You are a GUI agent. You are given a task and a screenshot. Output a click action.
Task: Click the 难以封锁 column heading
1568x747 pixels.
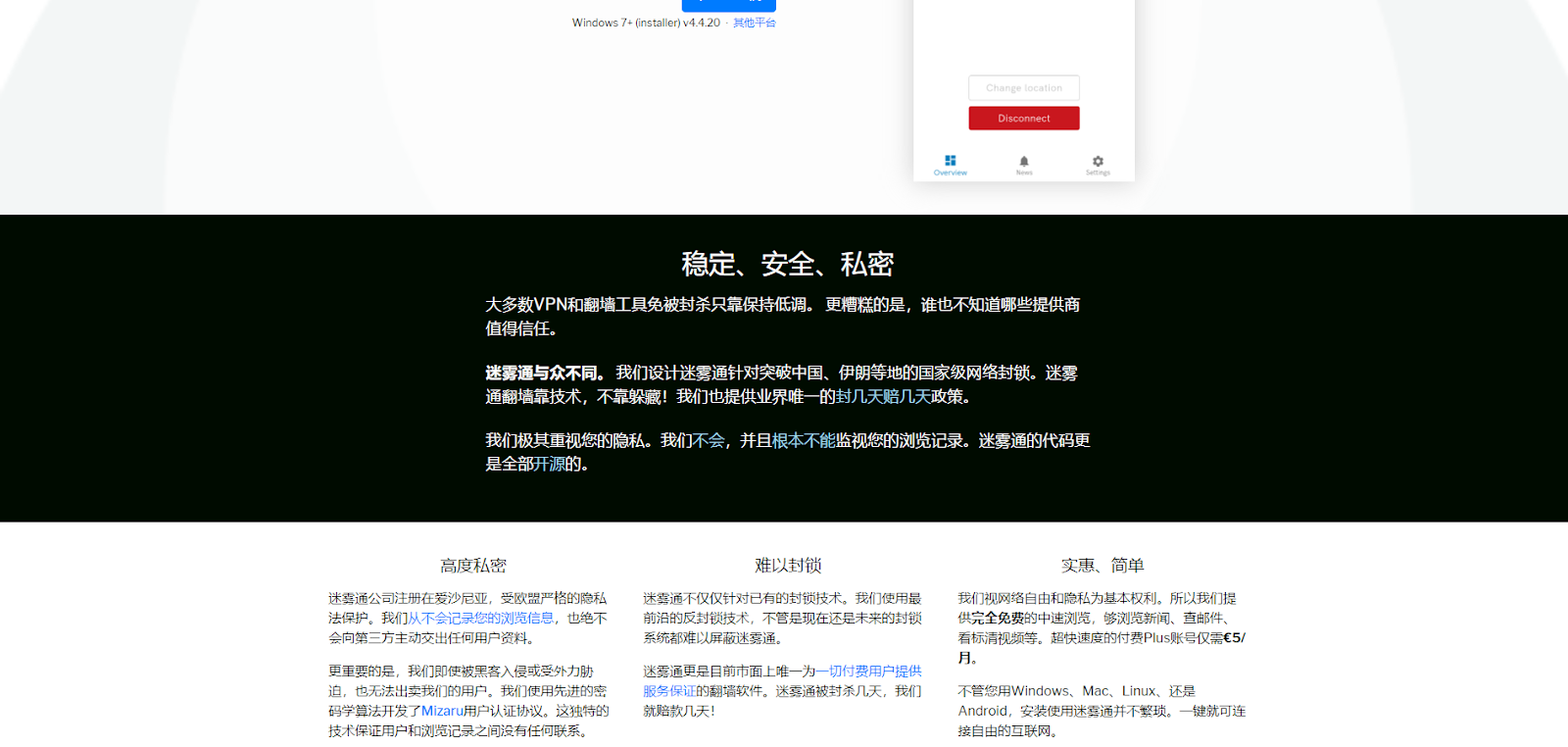[x=788, y=566]
